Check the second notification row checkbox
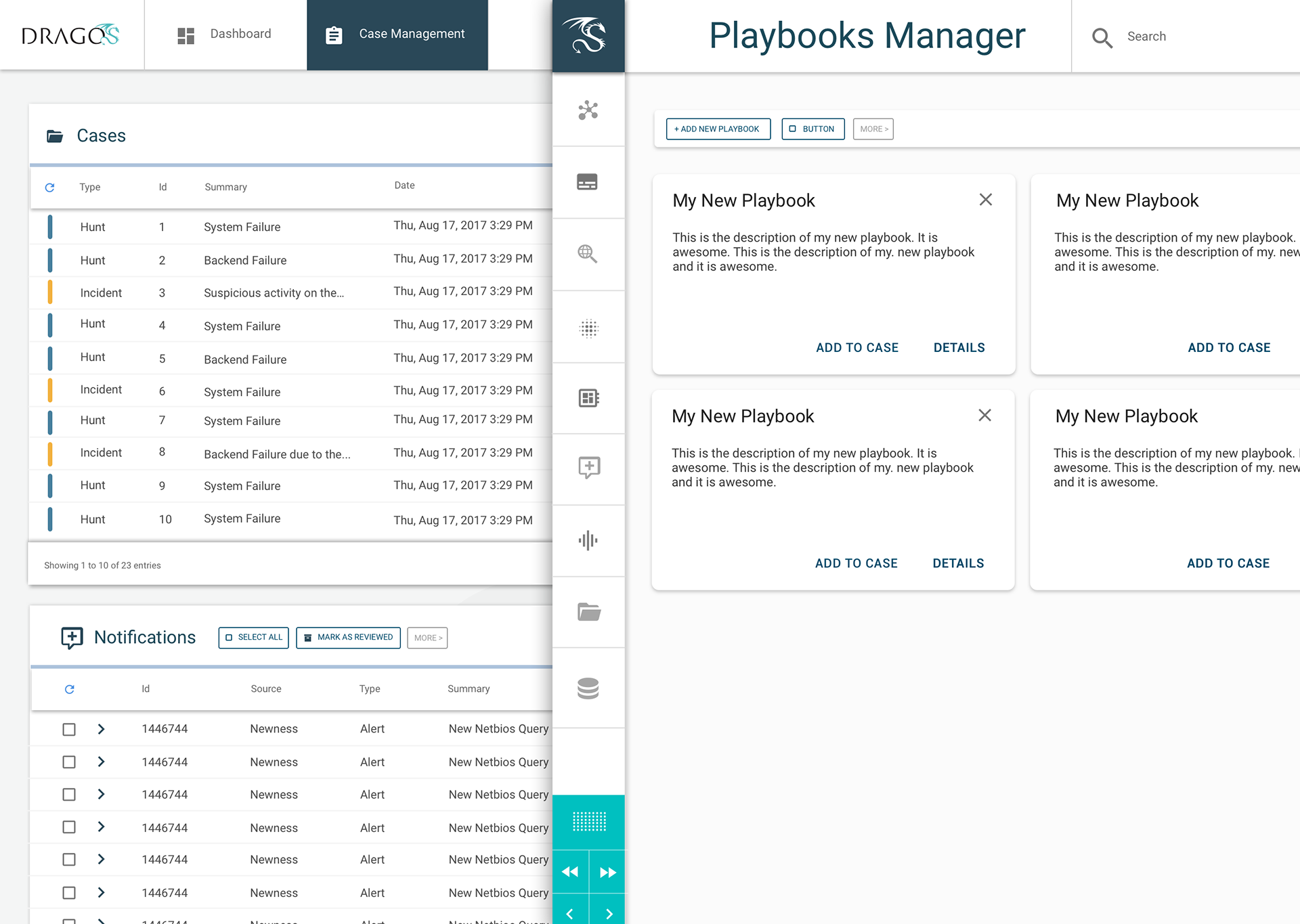1300x924 pixels. 69,762
